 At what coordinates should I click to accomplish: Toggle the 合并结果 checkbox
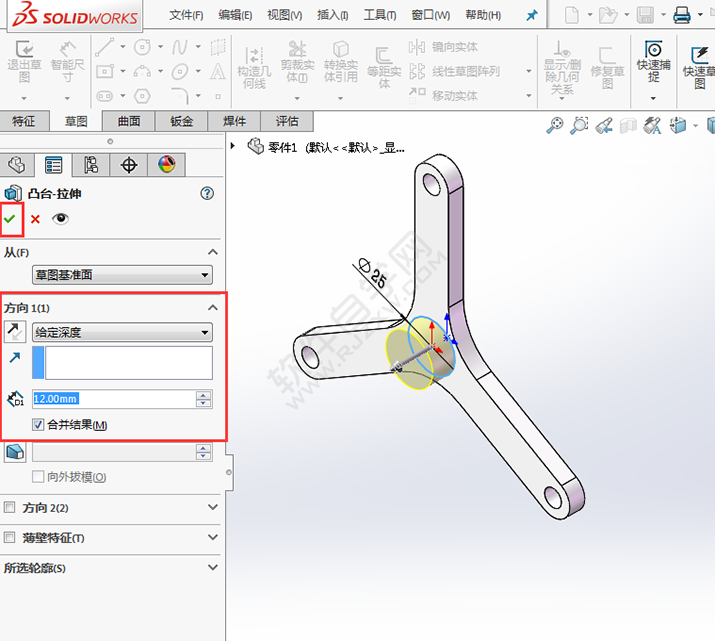pos(38,425)
